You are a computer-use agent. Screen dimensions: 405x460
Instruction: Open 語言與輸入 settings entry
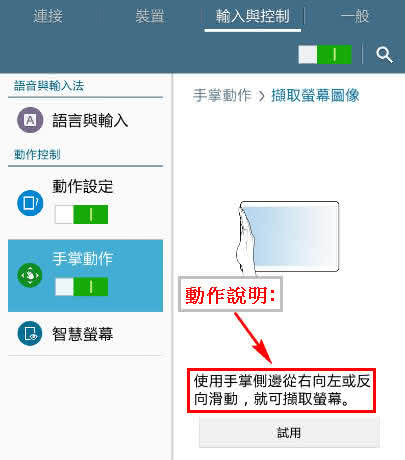point(86,120)
